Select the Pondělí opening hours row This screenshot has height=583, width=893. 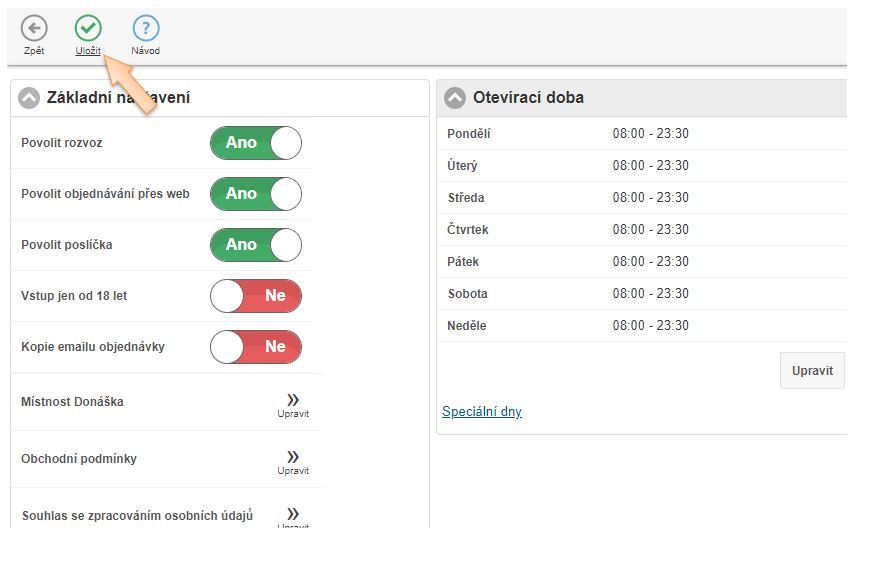coord(640,134)
